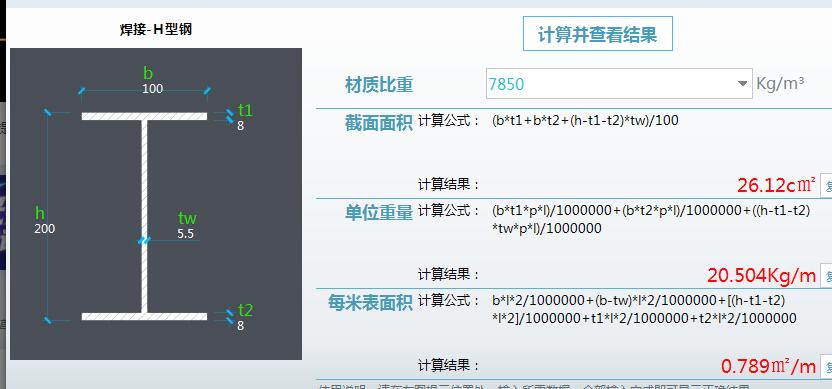Click the Kg/m³ unit label
The width and height of the screenshot is (832, 389).
tap(780, 84)
